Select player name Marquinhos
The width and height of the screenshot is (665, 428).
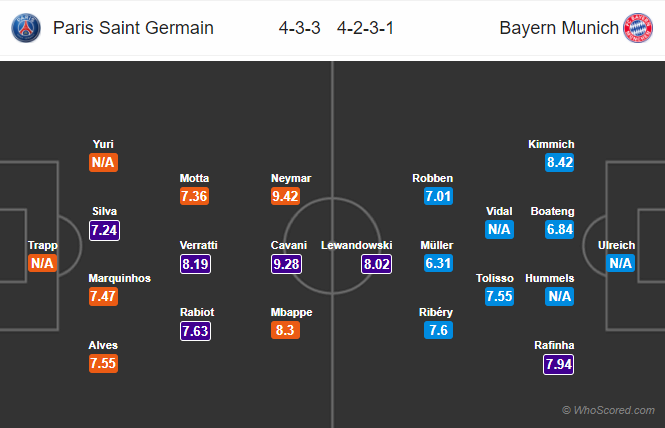click(120, 278)
